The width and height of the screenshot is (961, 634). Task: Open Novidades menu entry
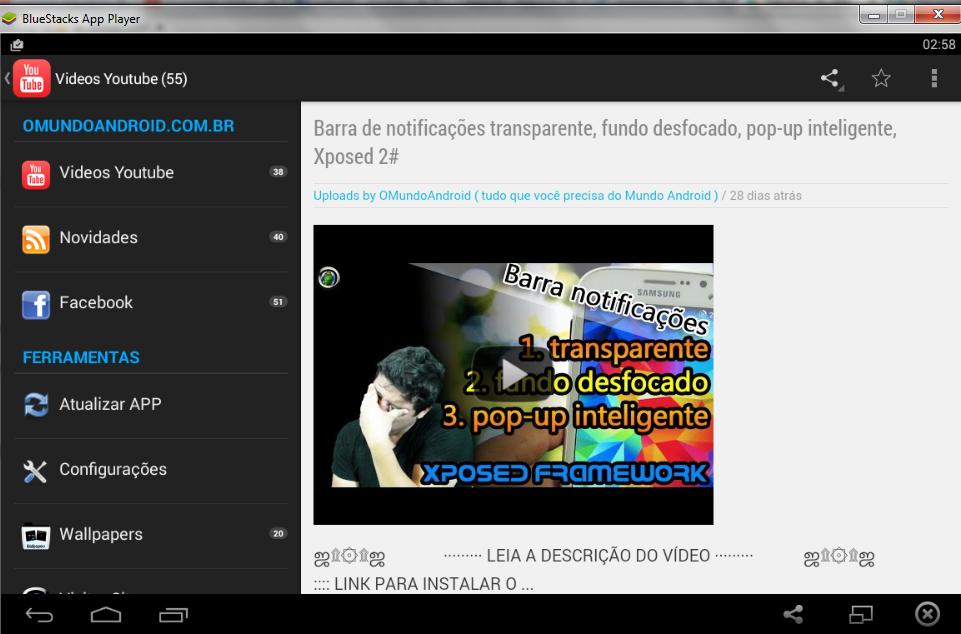[x=151, y=238]
